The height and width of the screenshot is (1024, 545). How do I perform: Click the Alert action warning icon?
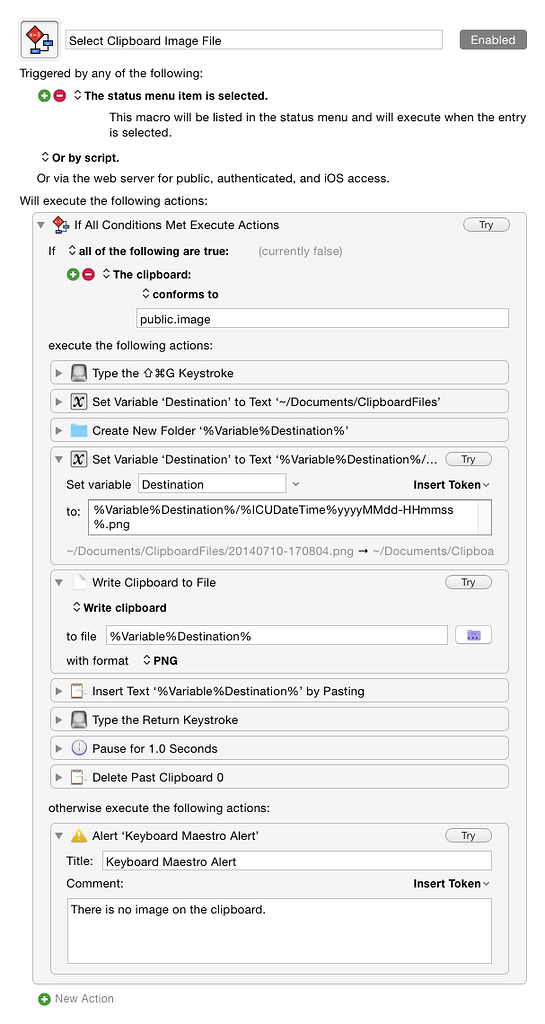tap(78, 835)
